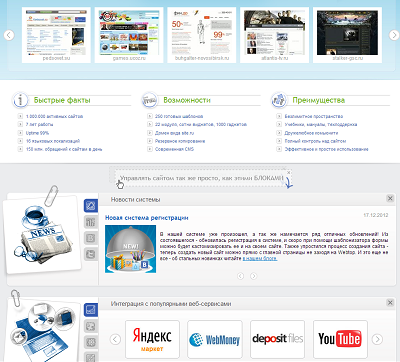Dismiss the draggable БЛОКАМИ hint banner
Image resolution: width=400 pixels, height=362 pixels.
point(289,172)
